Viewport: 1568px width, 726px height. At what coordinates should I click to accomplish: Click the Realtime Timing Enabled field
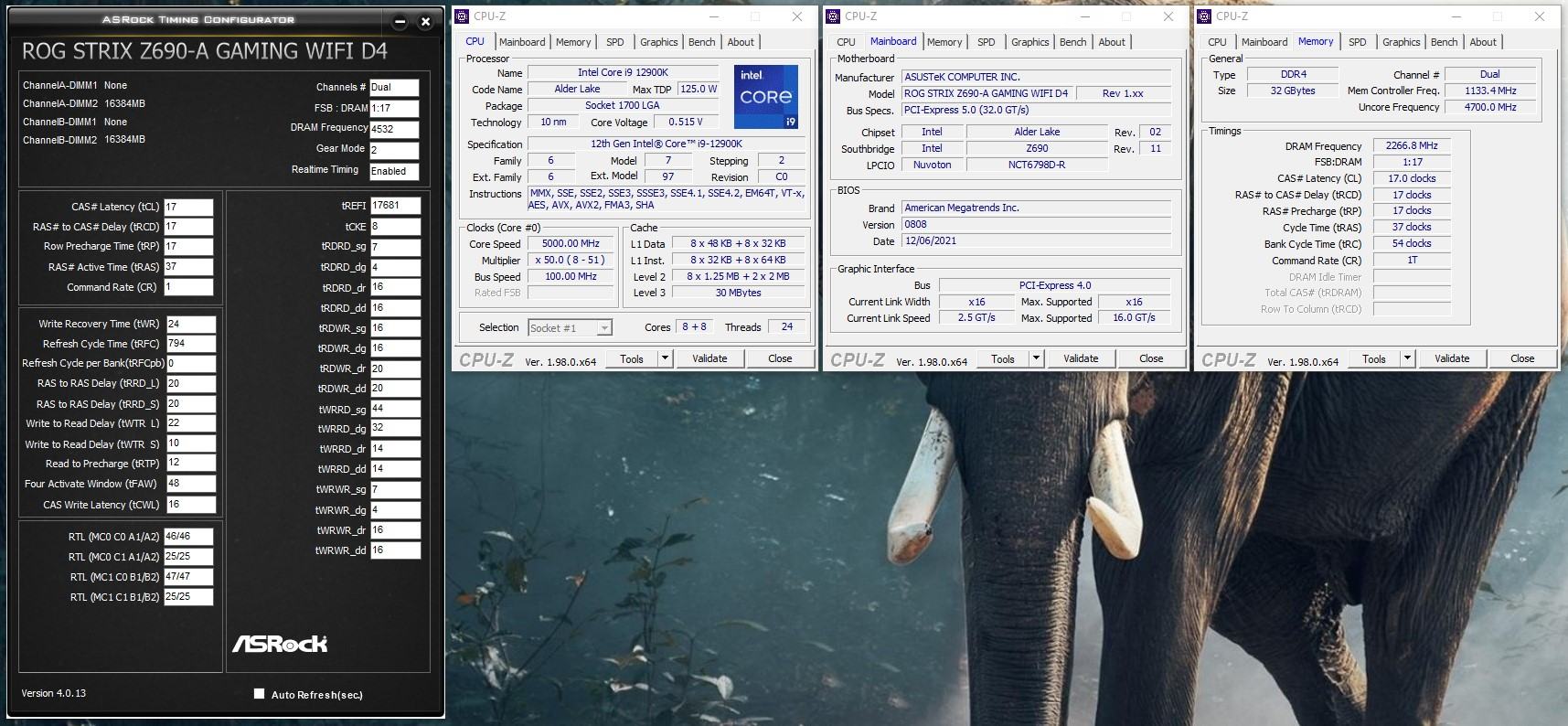(x=394, y=171)
